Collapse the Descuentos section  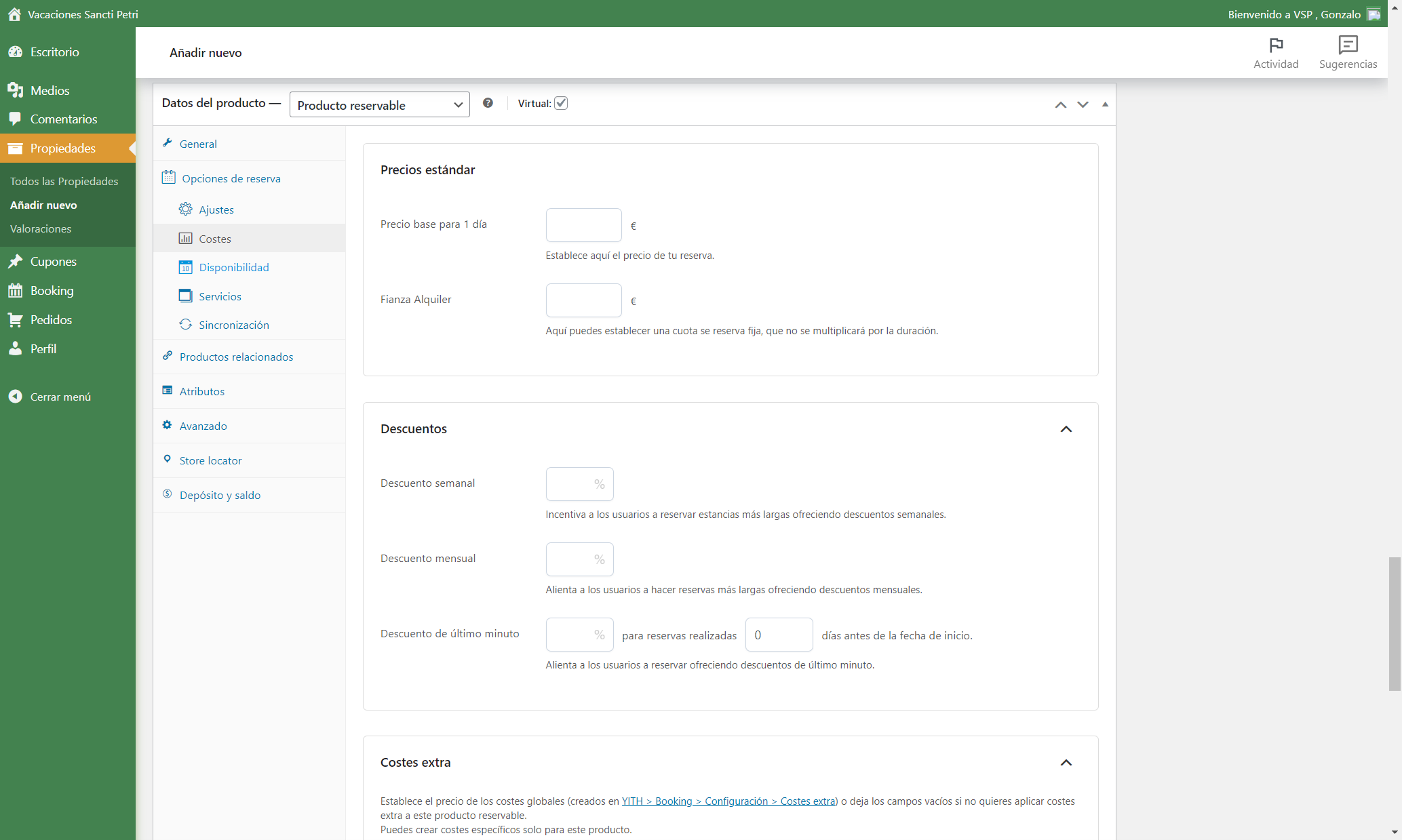point(1066,428)
